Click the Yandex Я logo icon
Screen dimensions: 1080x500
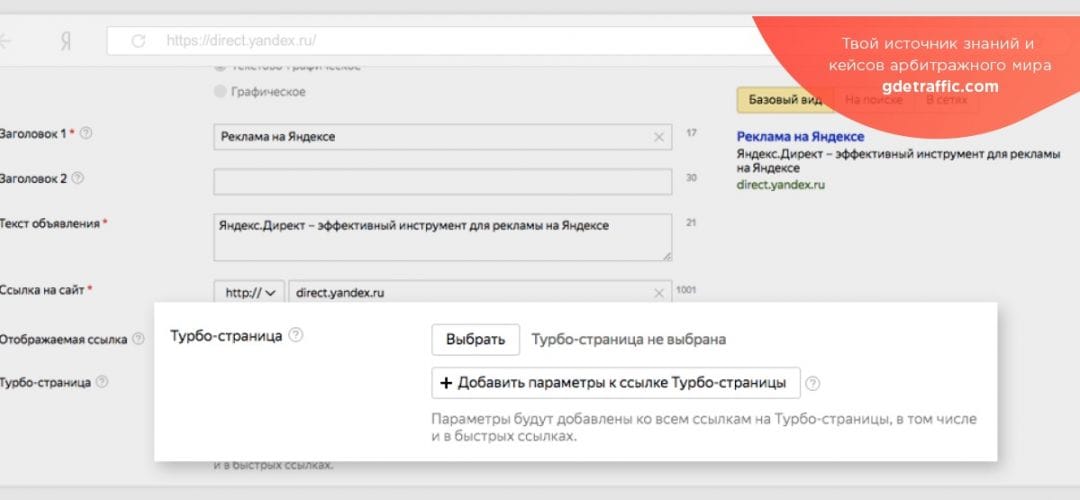(x=65, y=41)
